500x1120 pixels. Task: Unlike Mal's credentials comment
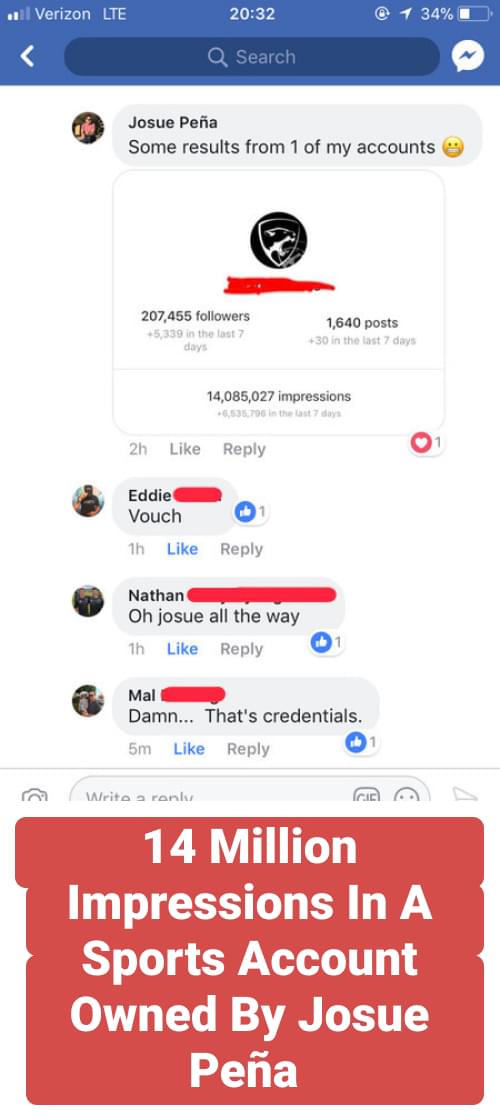click(x=189, y=749)
